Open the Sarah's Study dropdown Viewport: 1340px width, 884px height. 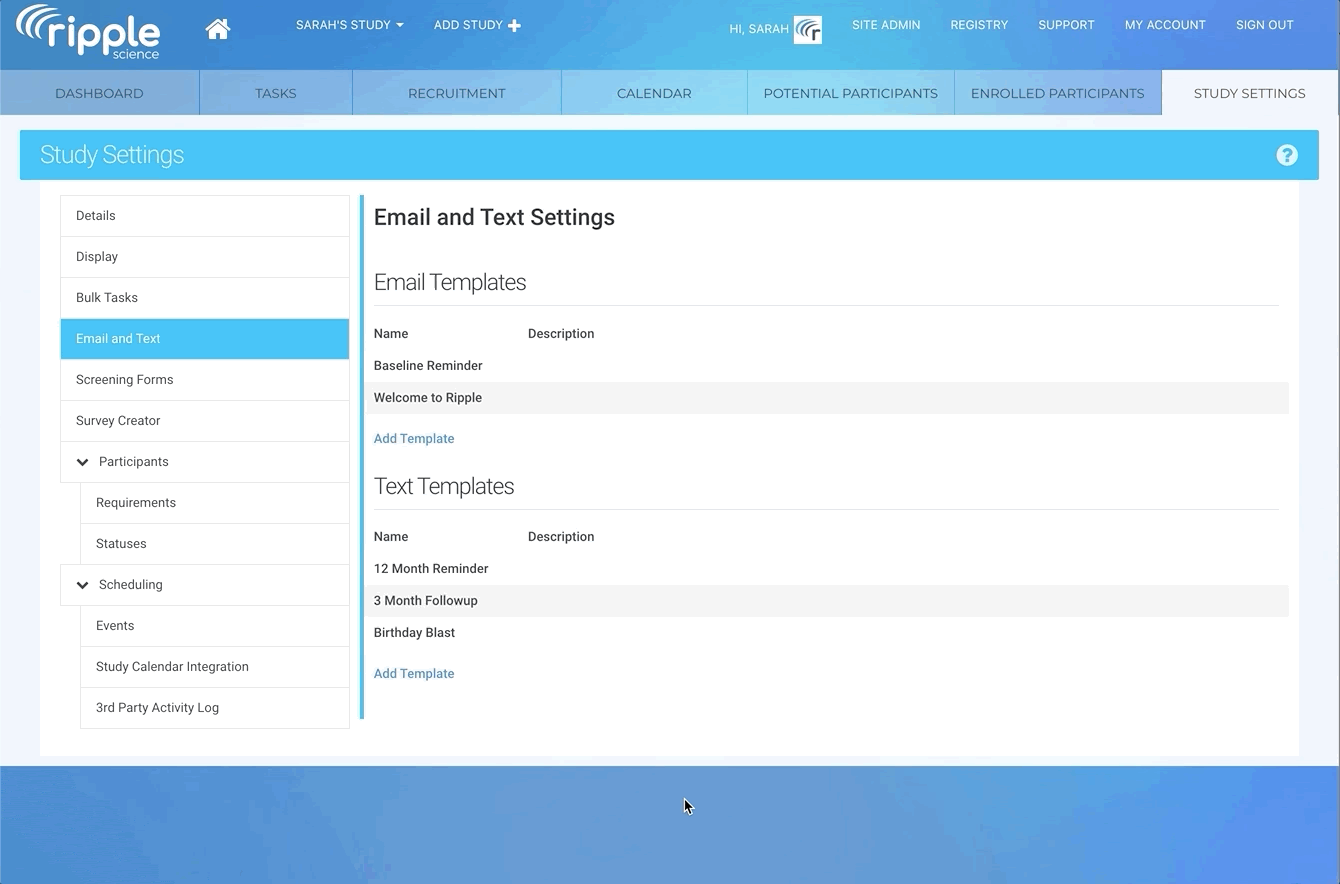[x=349, y=25]
